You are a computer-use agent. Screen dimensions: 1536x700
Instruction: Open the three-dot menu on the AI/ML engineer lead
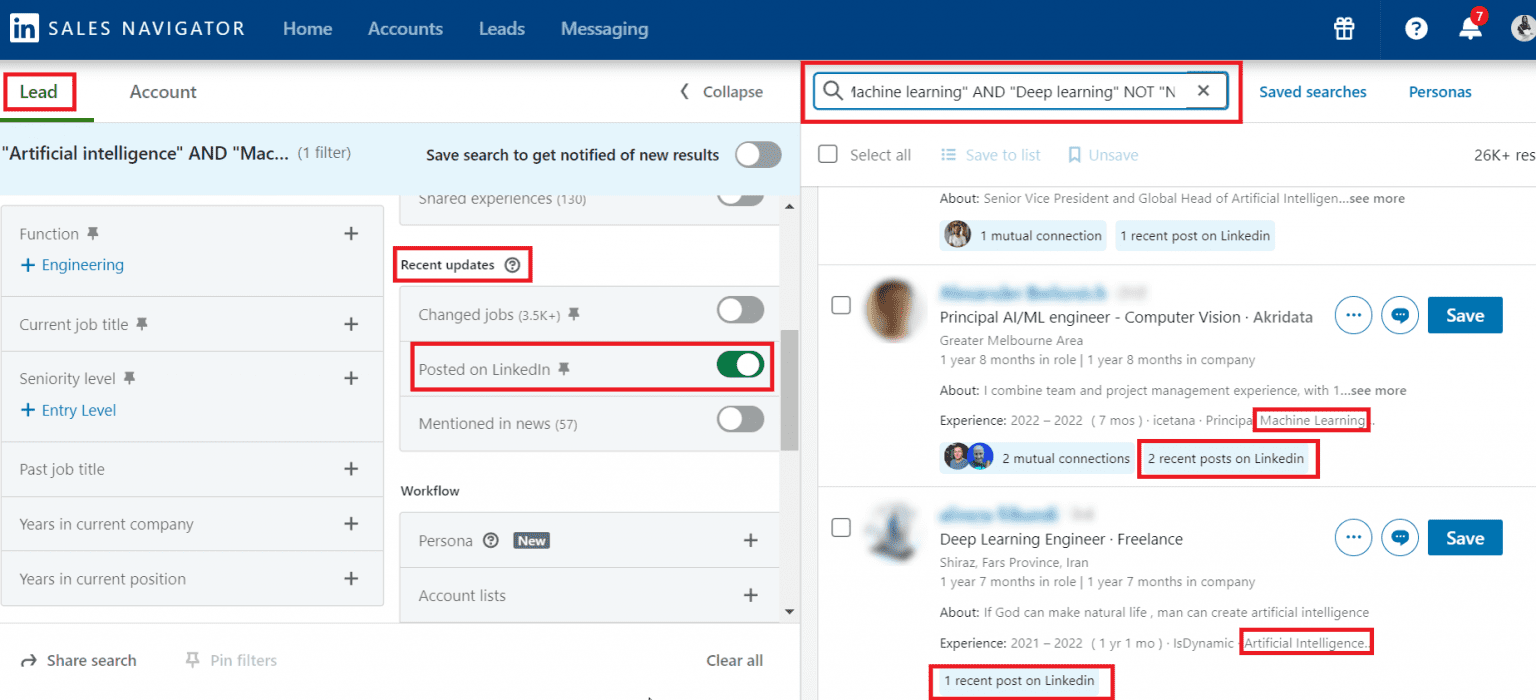coord(1353,315)
